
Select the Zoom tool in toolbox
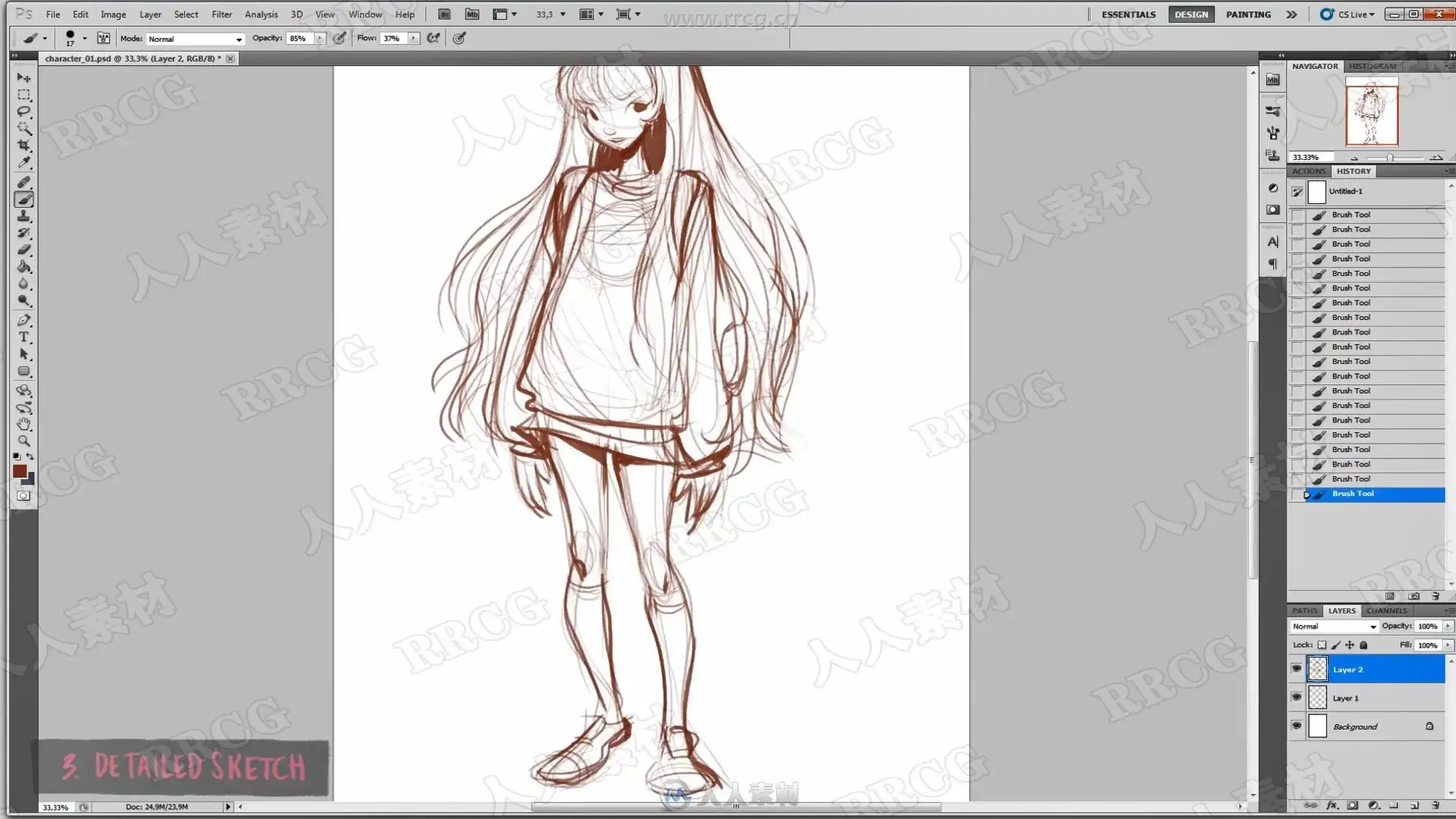point(24,441)
